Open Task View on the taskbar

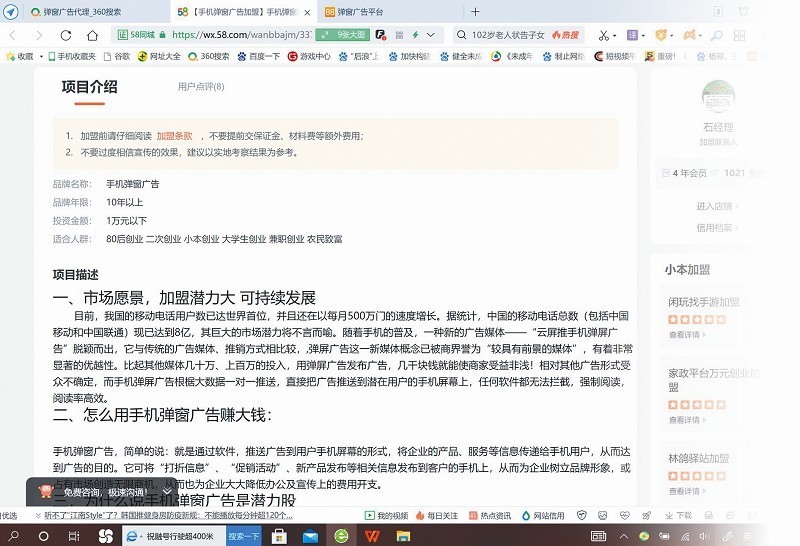[x=74, y=536]
